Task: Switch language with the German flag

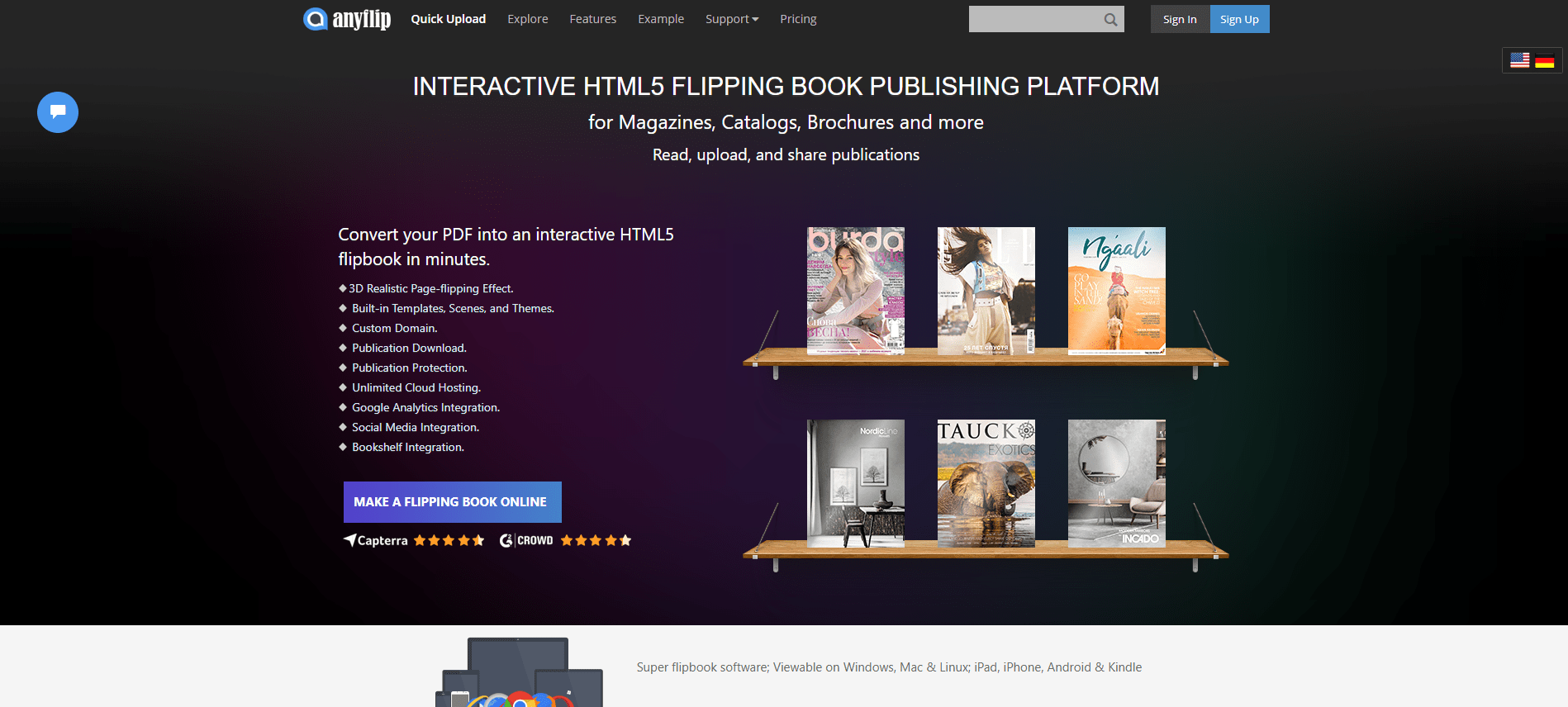Action: [1545, 60]
